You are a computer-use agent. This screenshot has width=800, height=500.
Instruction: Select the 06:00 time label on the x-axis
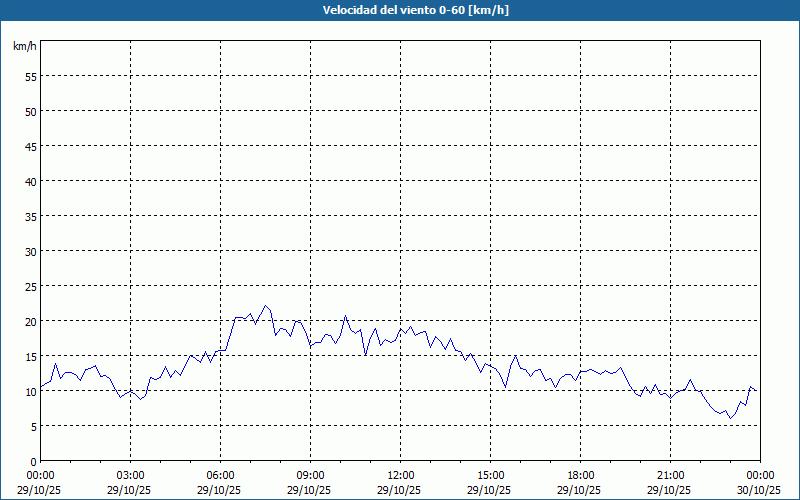pyautogui.click(x=220, y=475)
